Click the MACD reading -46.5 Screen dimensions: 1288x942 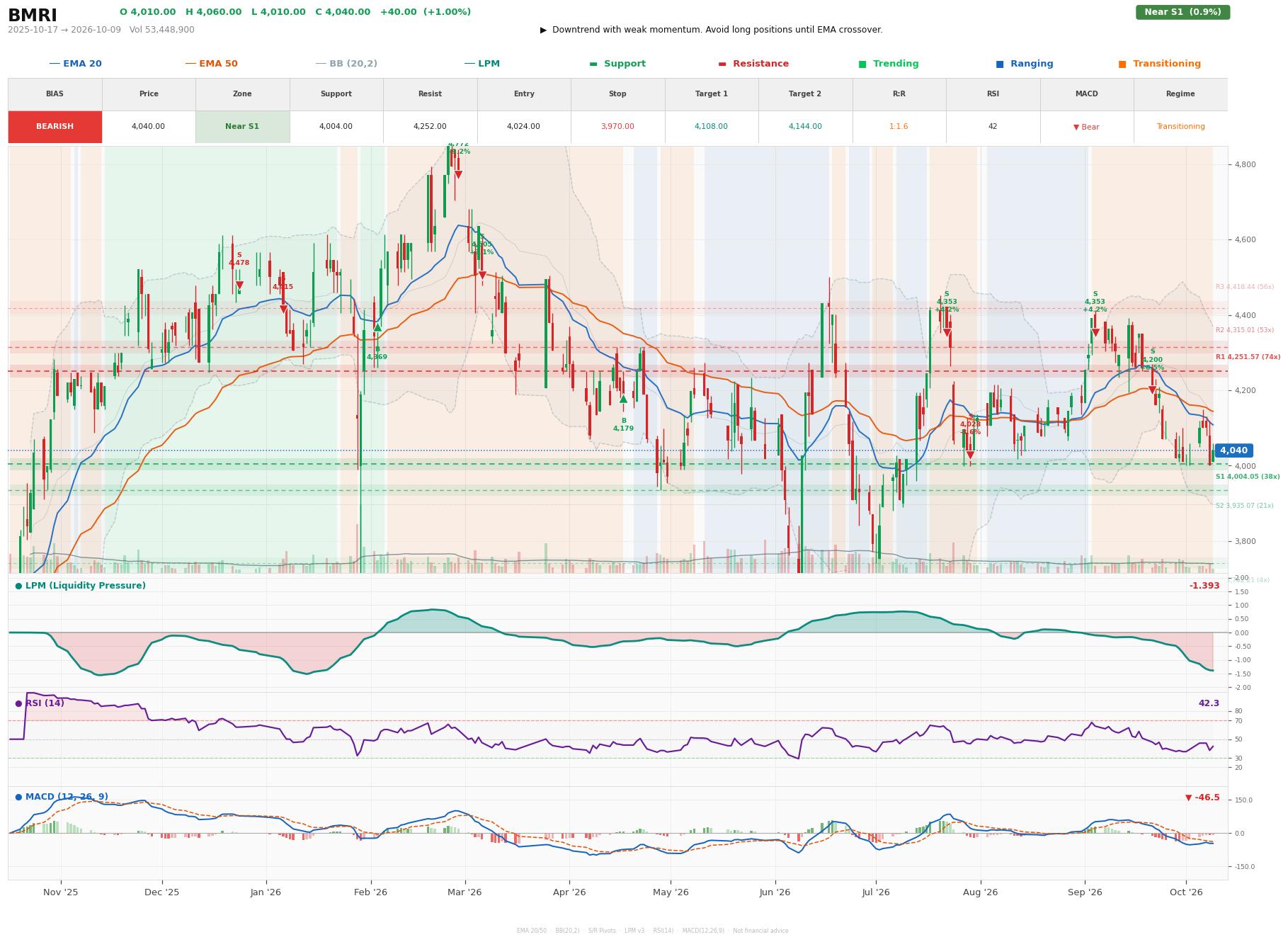point(1202,798)
